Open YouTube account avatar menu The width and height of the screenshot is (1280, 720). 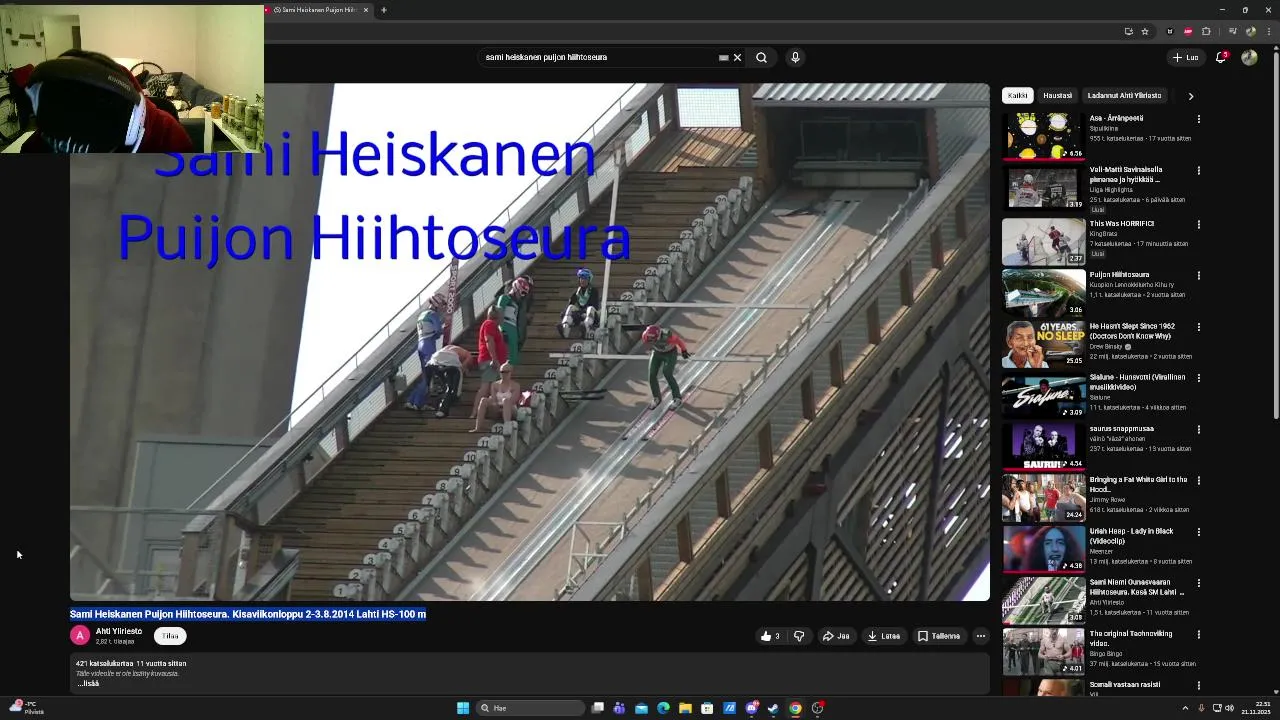pyautogui.click(x=1249, y=57)
